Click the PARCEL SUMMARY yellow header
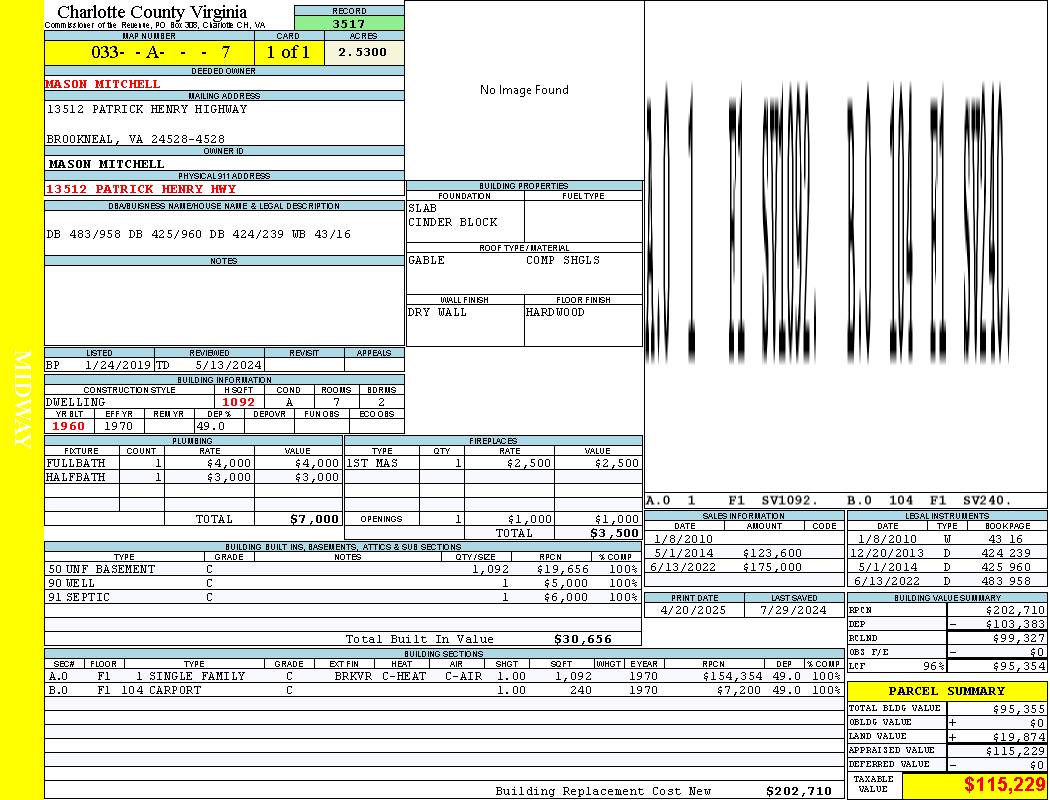This screenshot has height=800, width=1050. click(x=946, y=691)
